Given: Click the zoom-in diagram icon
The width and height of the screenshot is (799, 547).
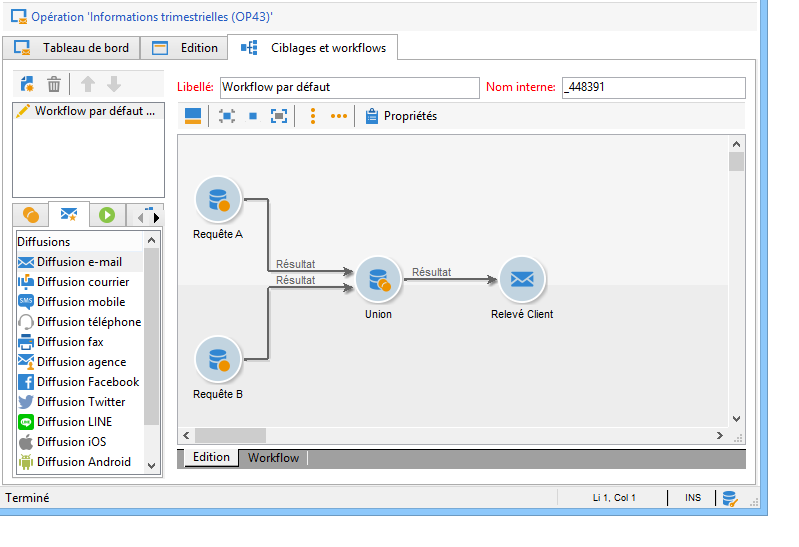Looking at the screenshot, I should (227, 116).
